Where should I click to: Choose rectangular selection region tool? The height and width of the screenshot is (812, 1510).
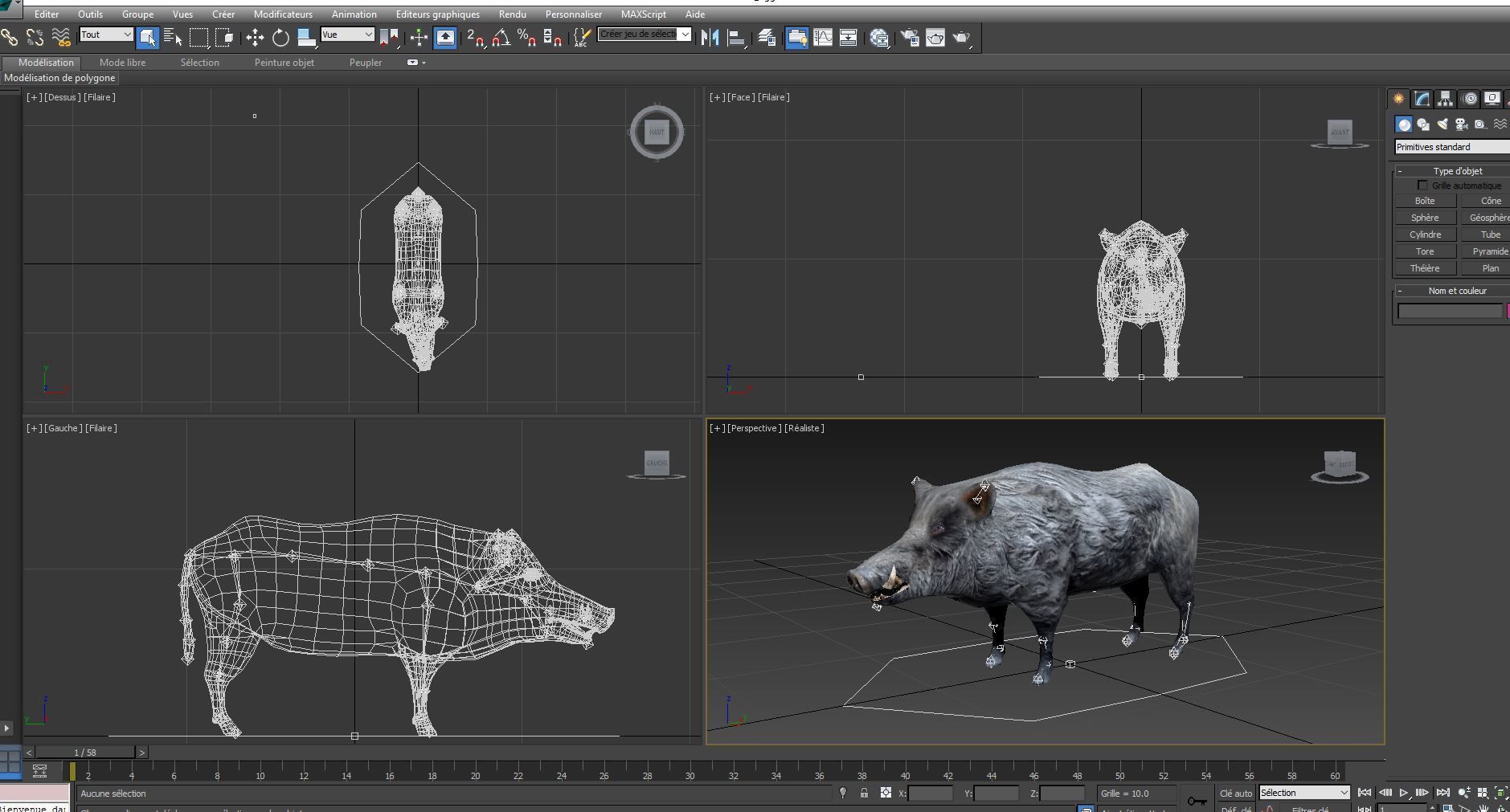(x=198, y=37)
